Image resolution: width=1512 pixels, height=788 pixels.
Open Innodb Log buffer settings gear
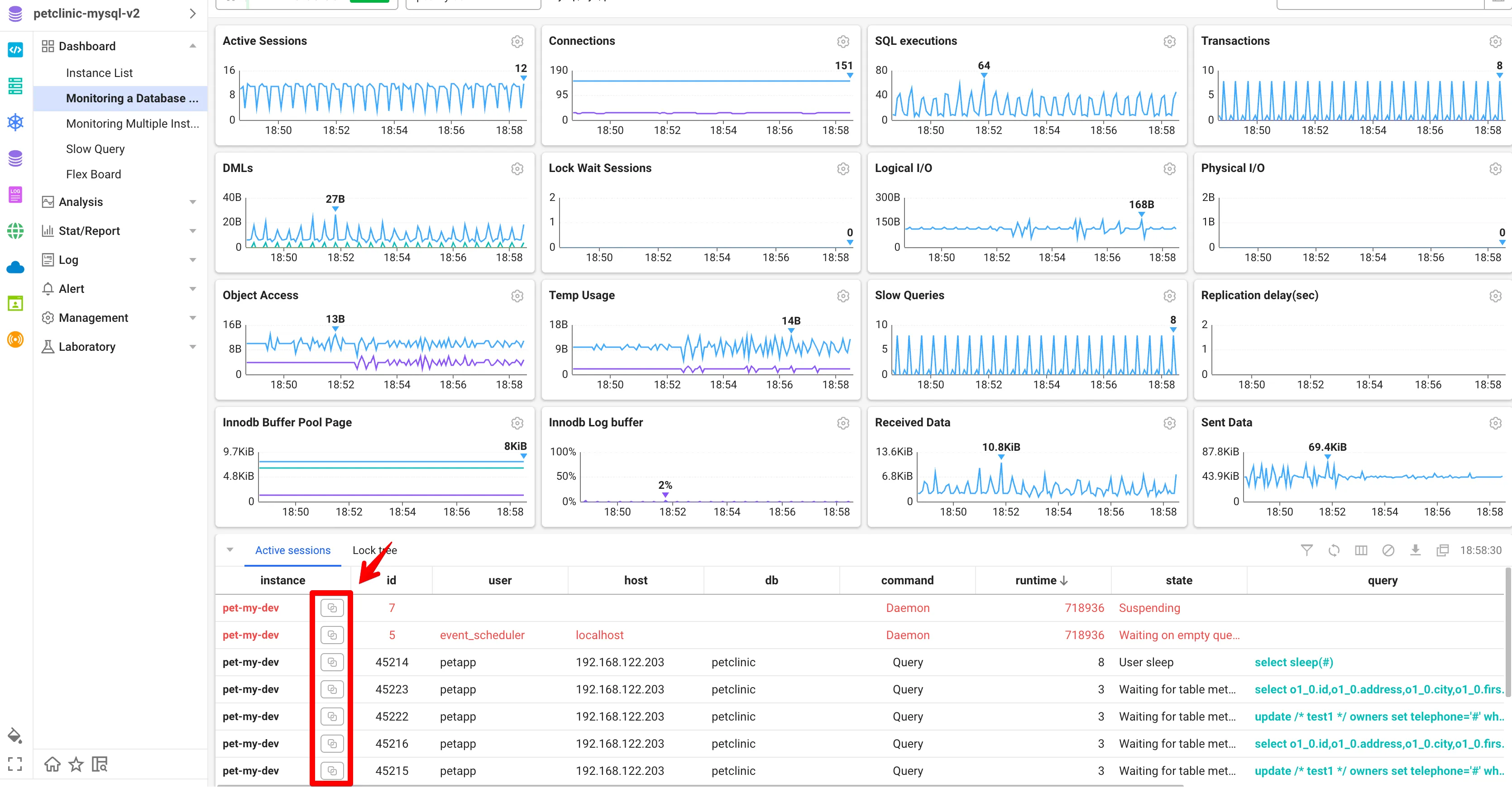(843, 424)
